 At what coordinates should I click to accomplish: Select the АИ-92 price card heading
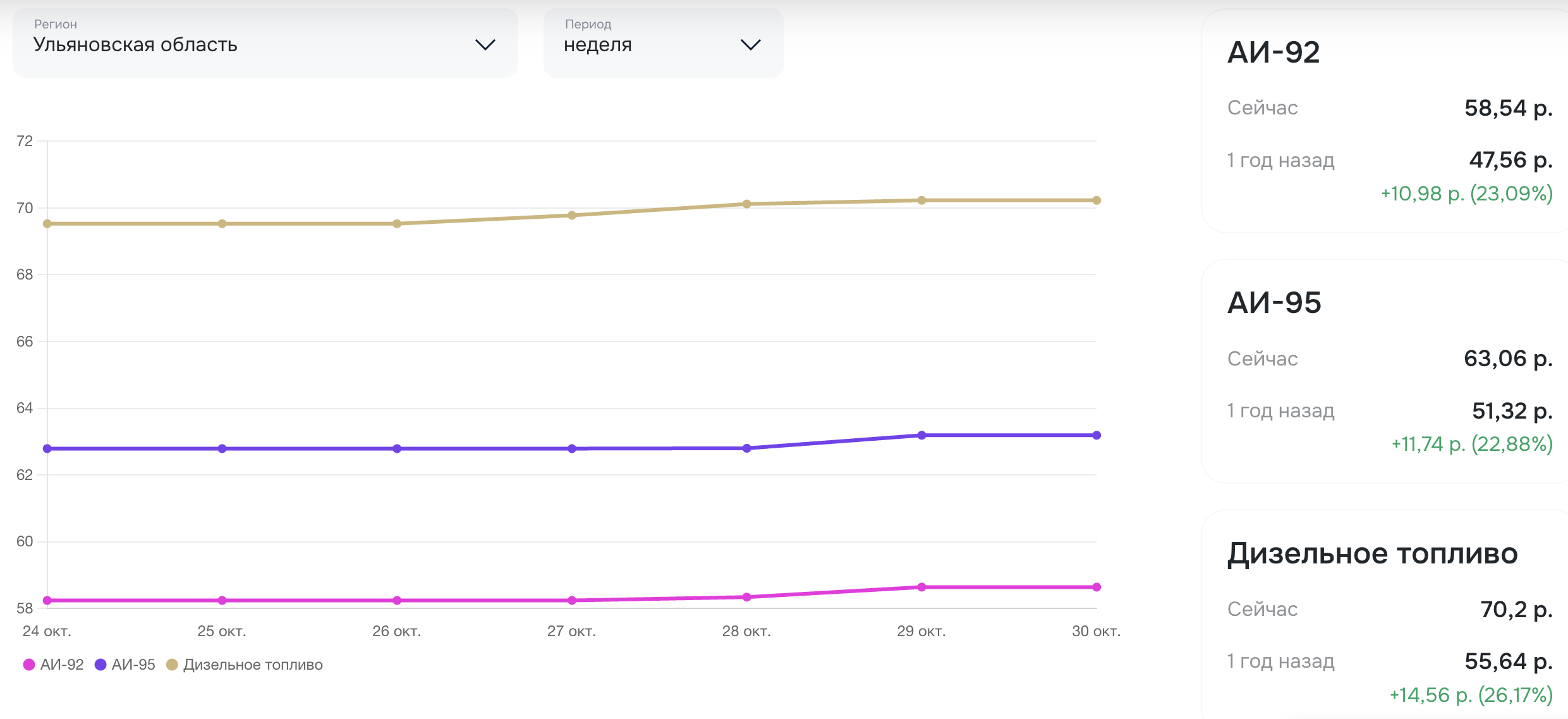[x=1273, y=52]
